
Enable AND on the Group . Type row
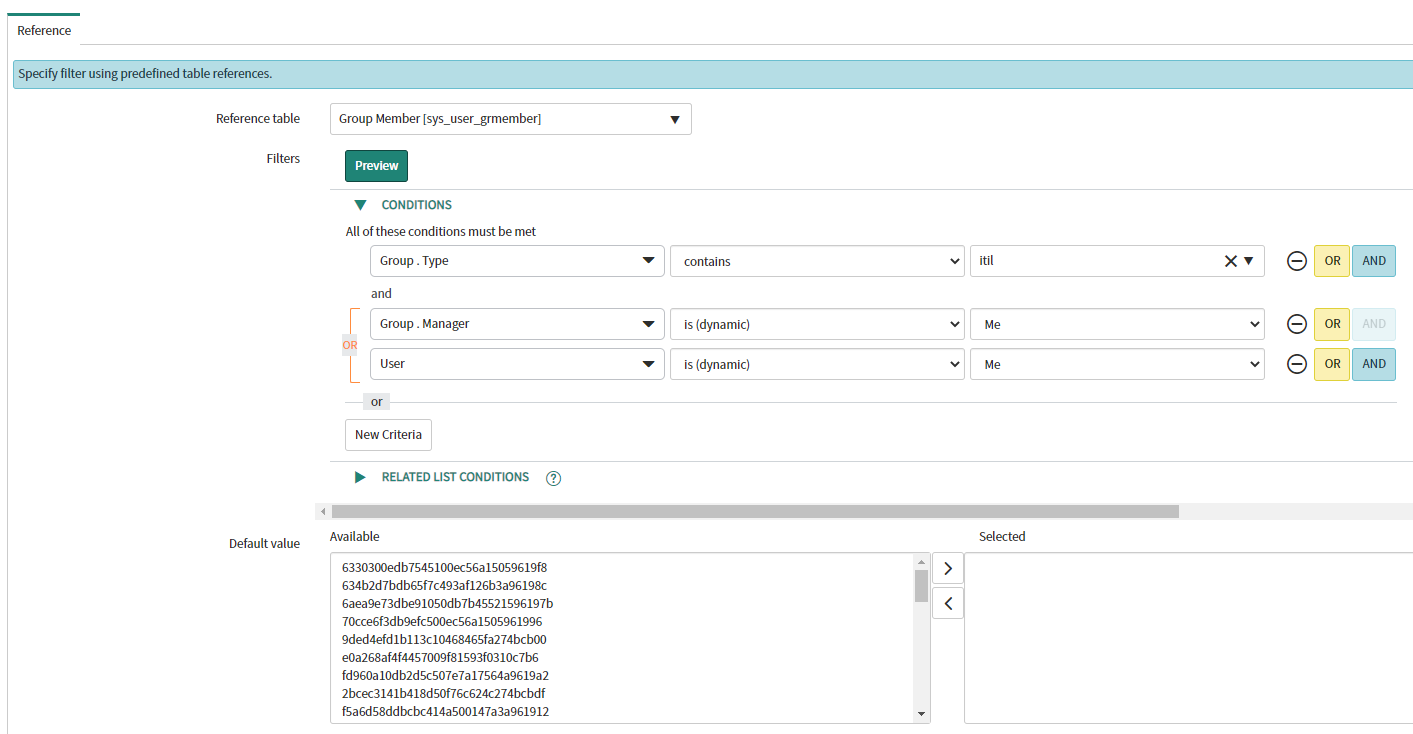coord(1373,261)
